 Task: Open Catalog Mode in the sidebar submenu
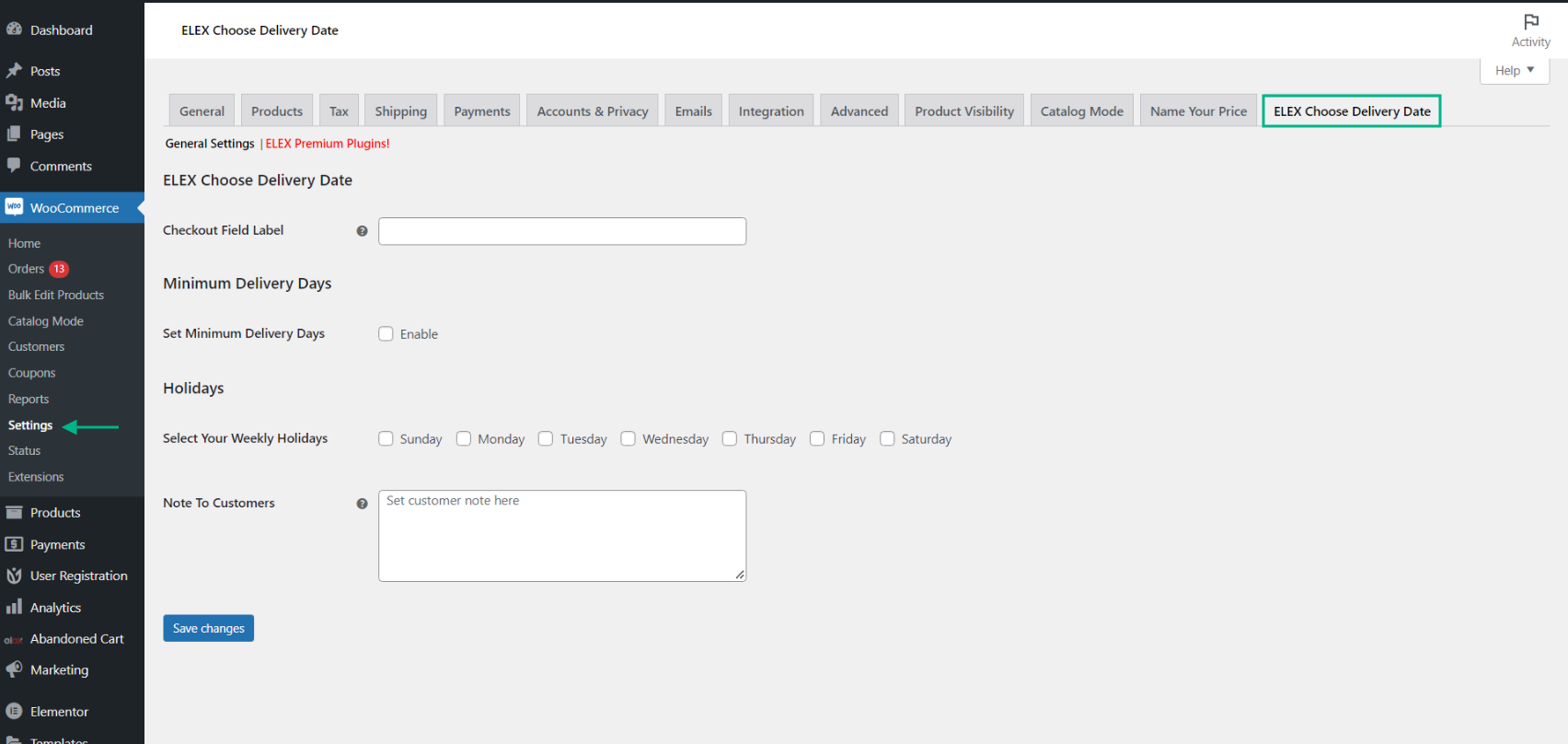[46, 320]
